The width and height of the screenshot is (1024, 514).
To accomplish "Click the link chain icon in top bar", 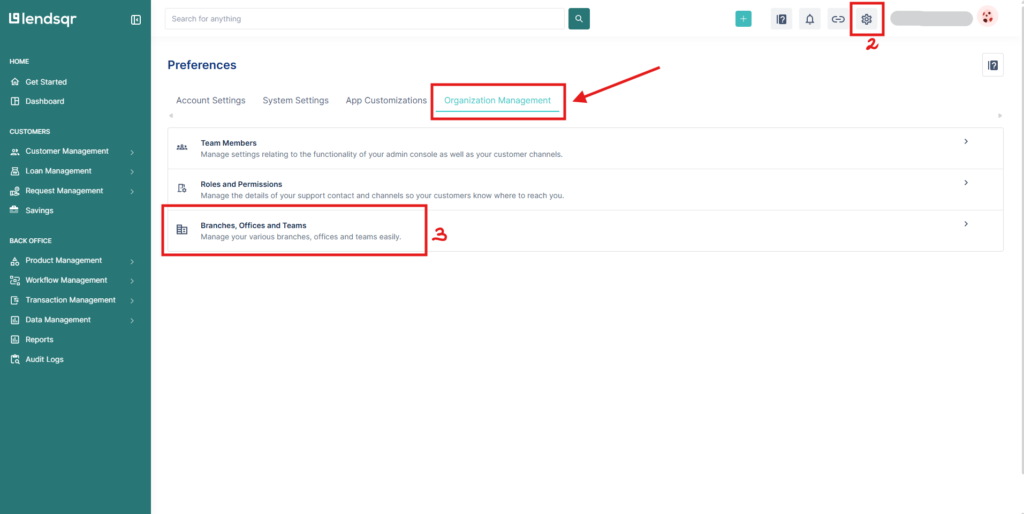I will [838, 19].
